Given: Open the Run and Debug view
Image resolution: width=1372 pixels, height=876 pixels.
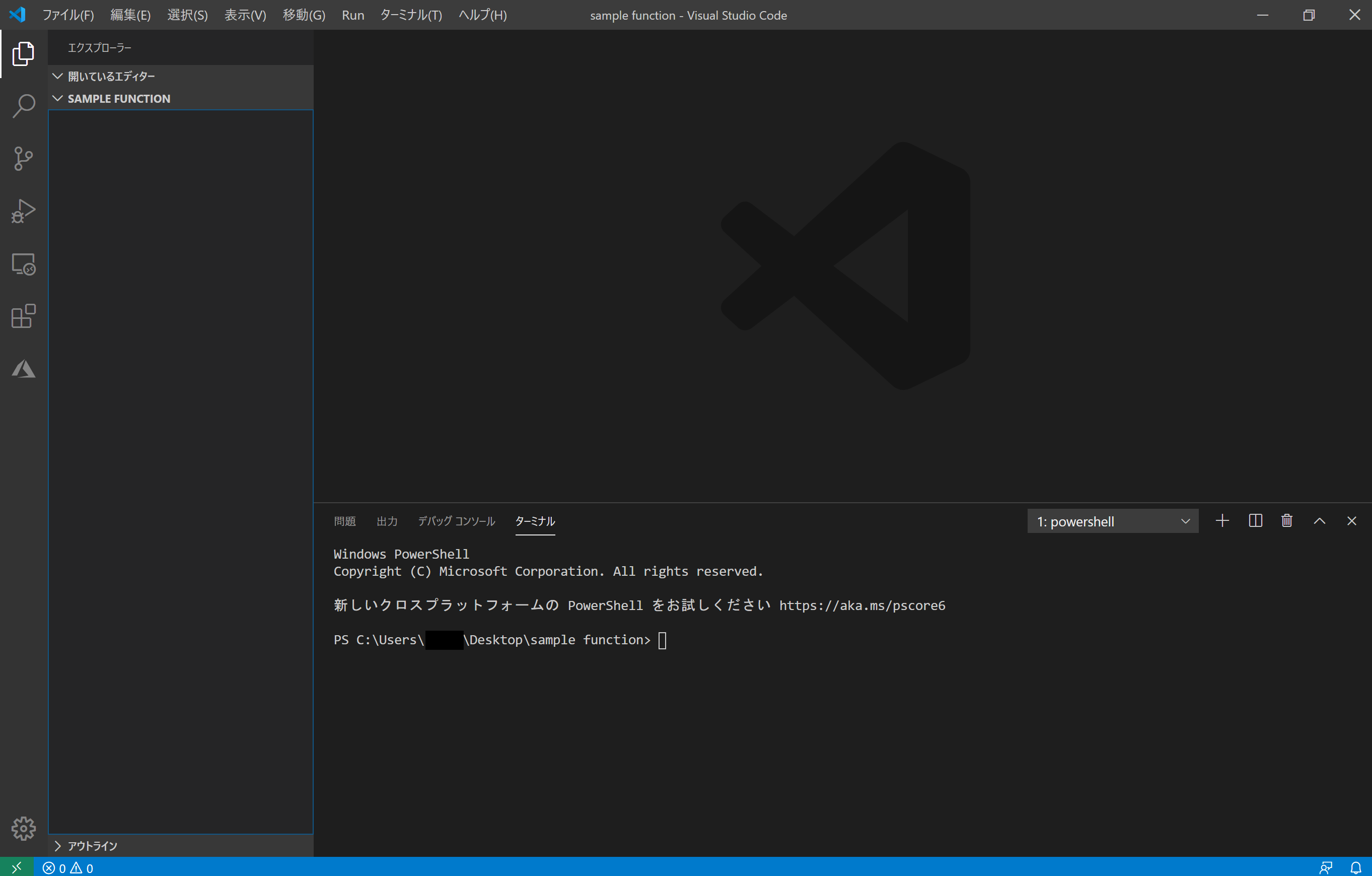Looking at the screenshot, I should click(23, 211).
